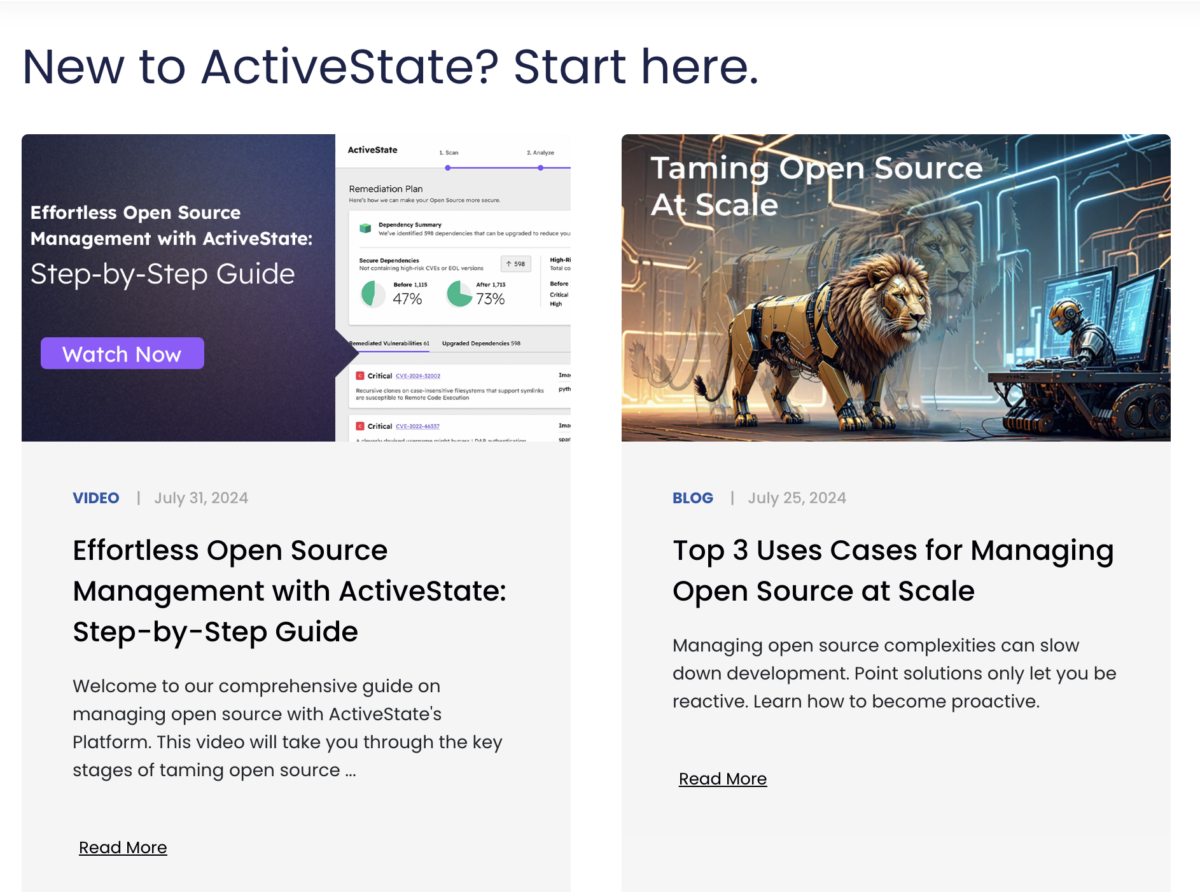
Task: Click the red Critical icon for CVE-2022-46337
Action: pyautogui.click(x=360, y=426)
